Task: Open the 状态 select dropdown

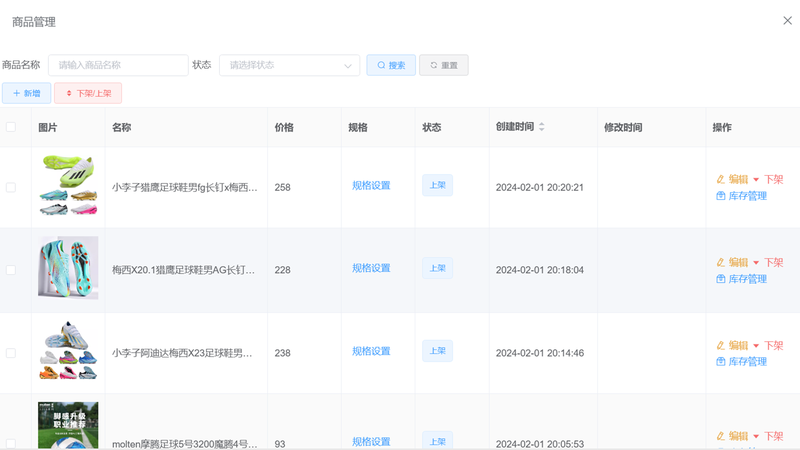Action: coord(289,65)
